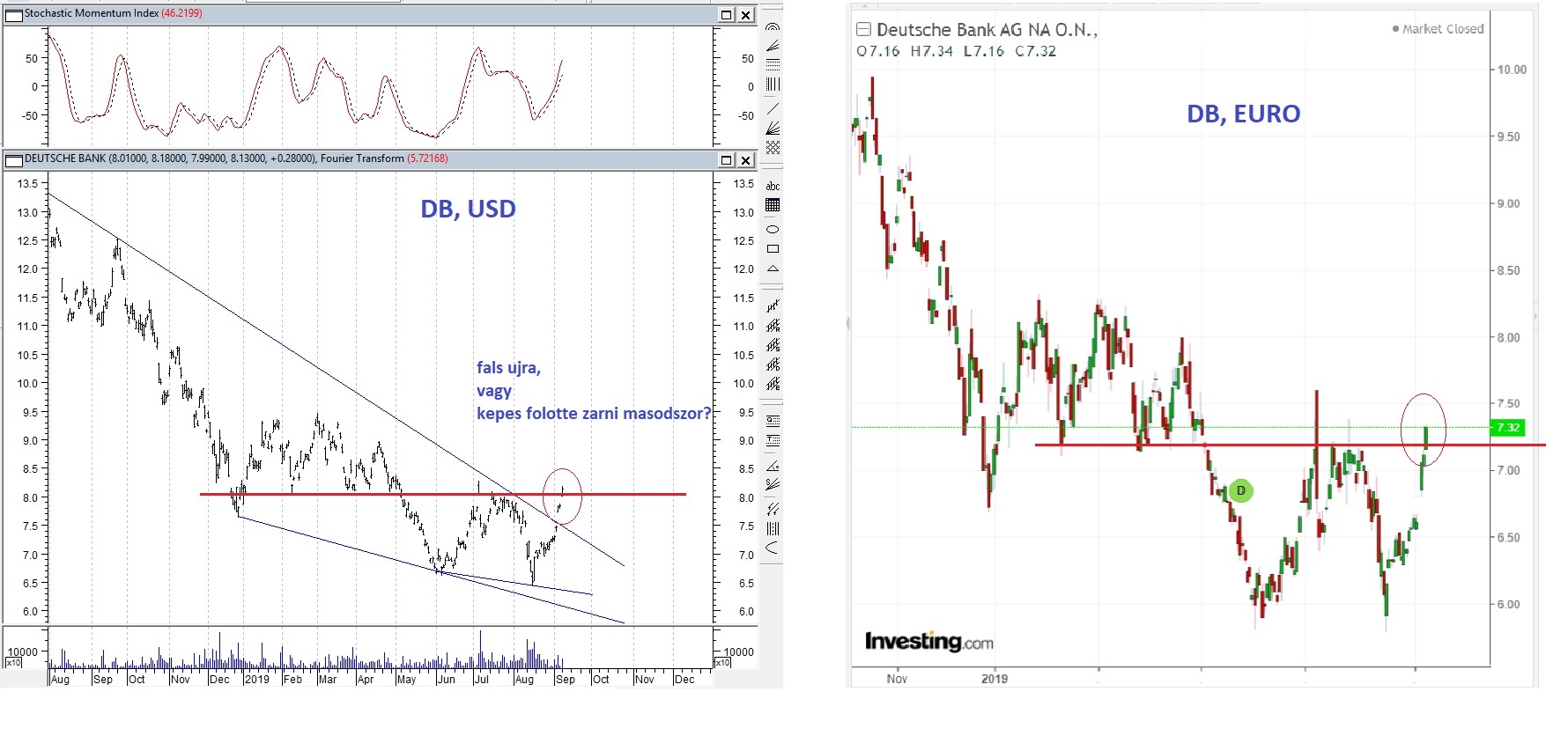
Task: Click the 2019 label on USD chart axis
Action: pyautogui.click(x=256, y=679)
